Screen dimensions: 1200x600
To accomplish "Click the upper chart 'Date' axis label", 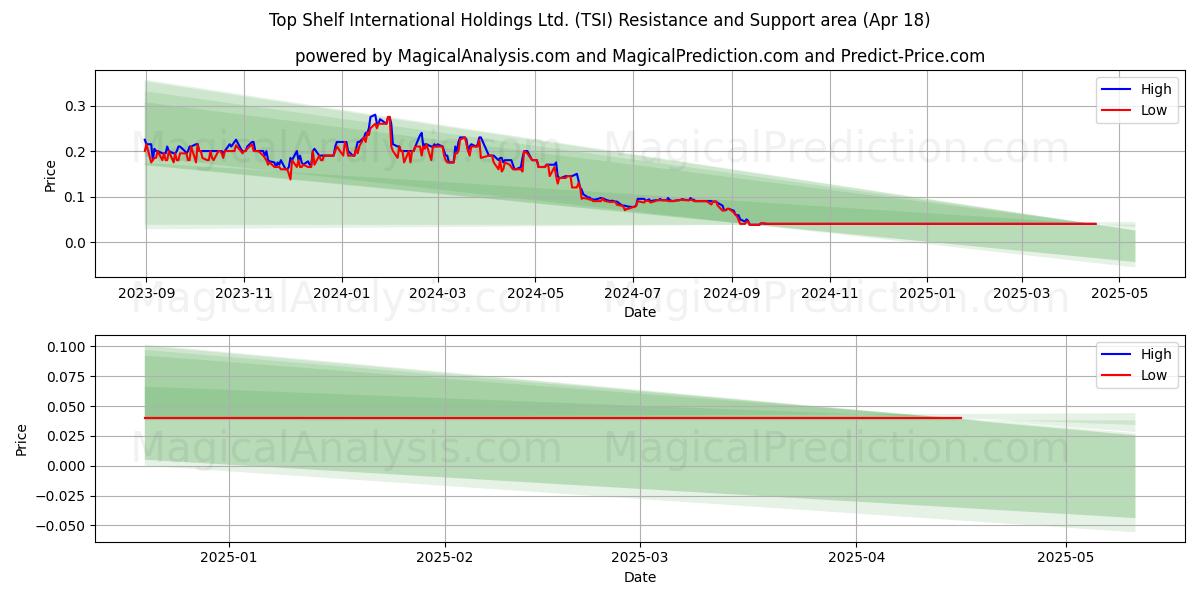I will tap(640, 312).
